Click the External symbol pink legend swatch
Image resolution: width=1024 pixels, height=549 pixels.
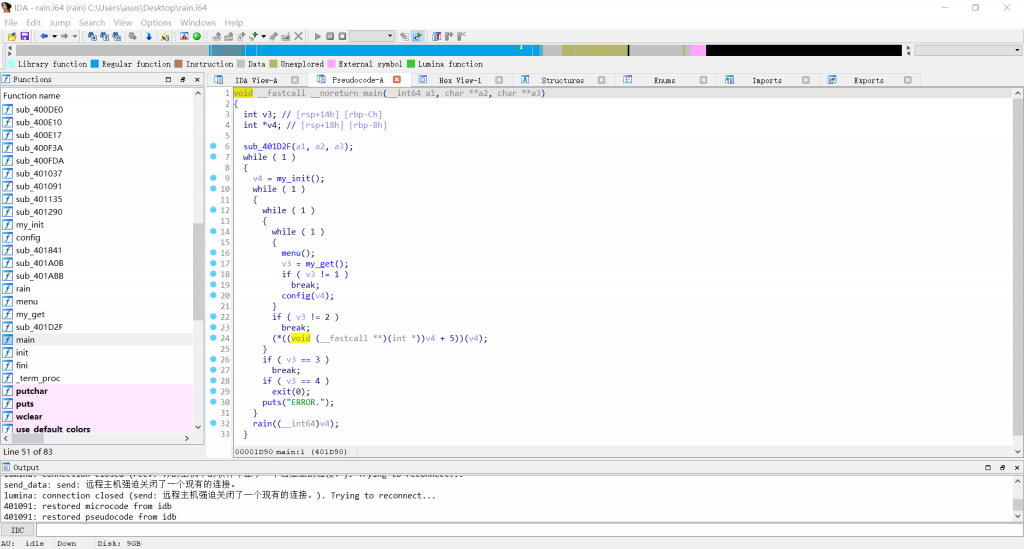(331, 64)
